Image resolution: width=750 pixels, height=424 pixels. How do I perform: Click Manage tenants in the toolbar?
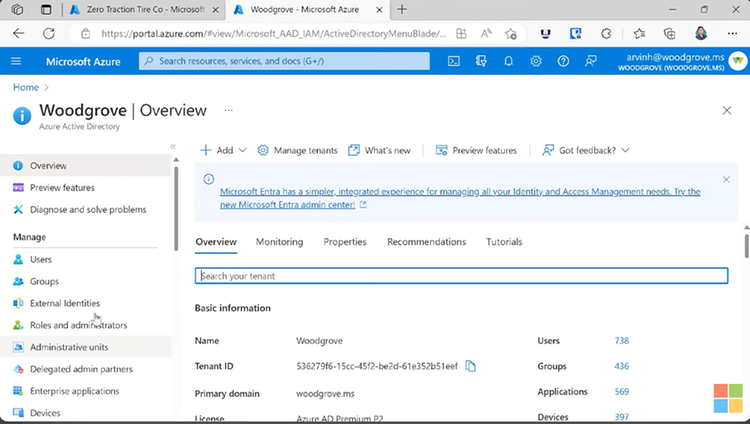tap(298, 150)
